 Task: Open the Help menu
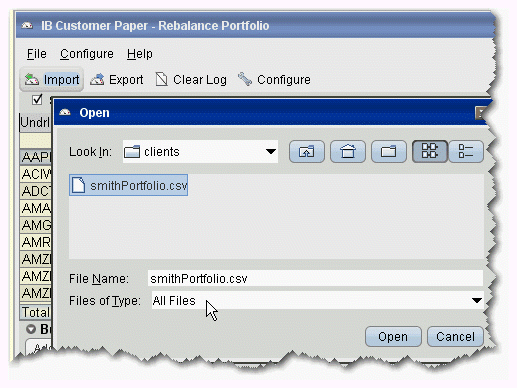coord(140,54)
